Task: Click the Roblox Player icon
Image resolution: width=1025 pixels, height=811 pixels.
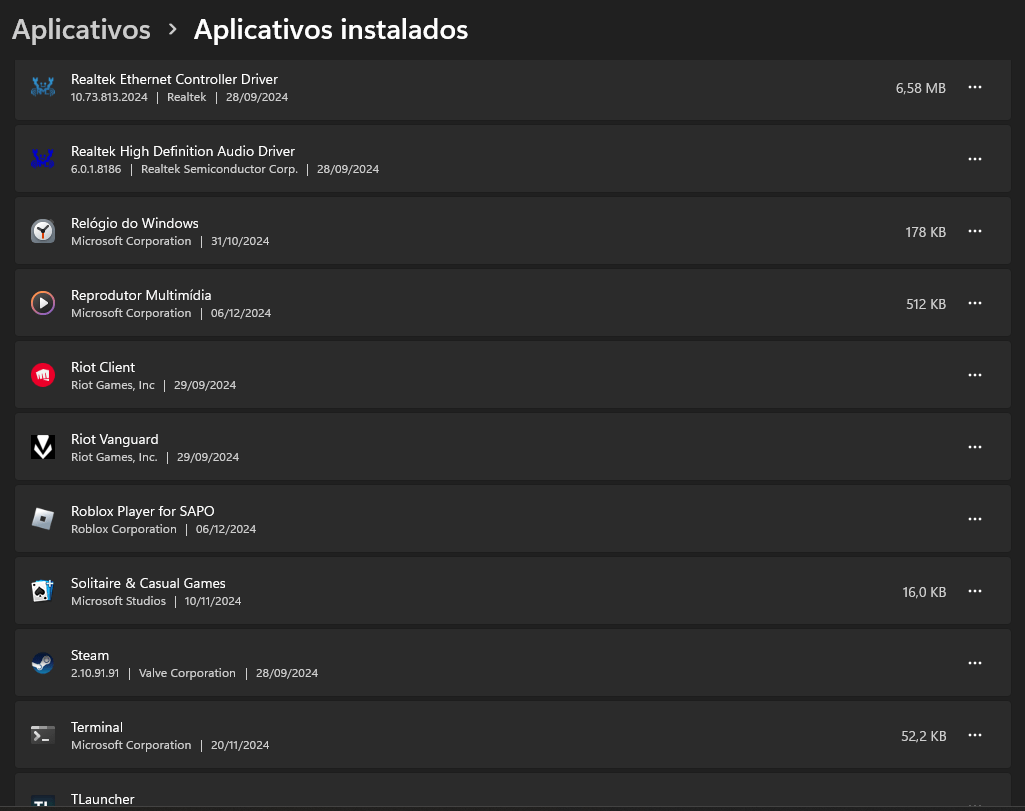Action: point(43,519)
